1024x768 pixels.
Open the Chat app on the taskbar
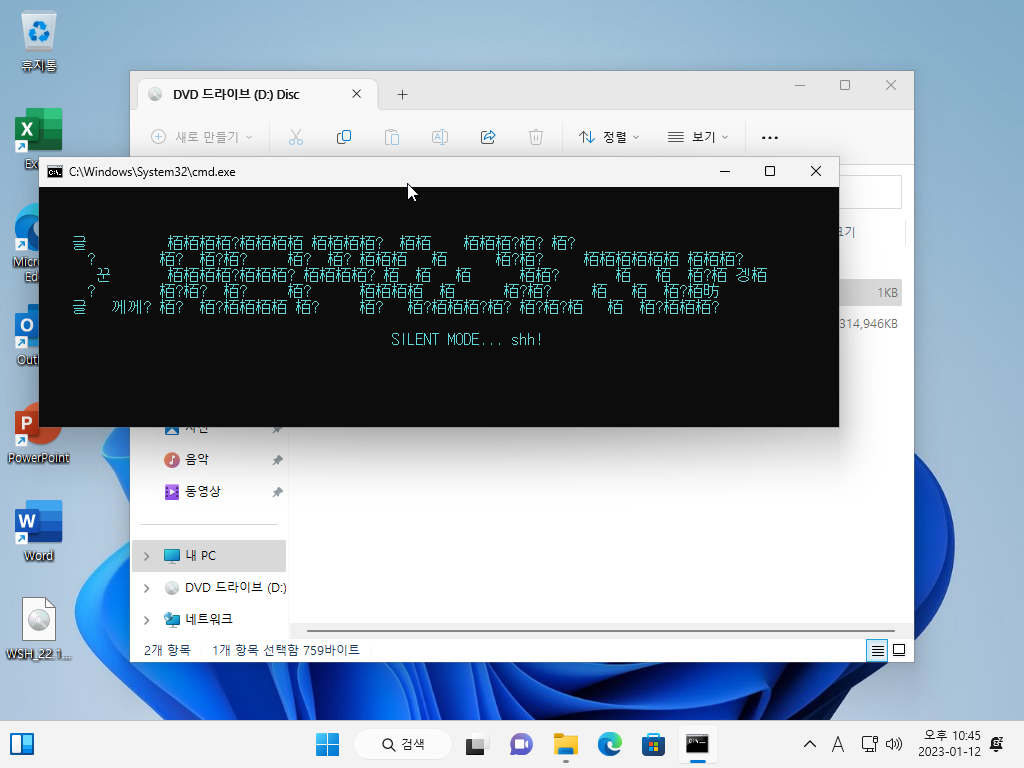point(520,744)
